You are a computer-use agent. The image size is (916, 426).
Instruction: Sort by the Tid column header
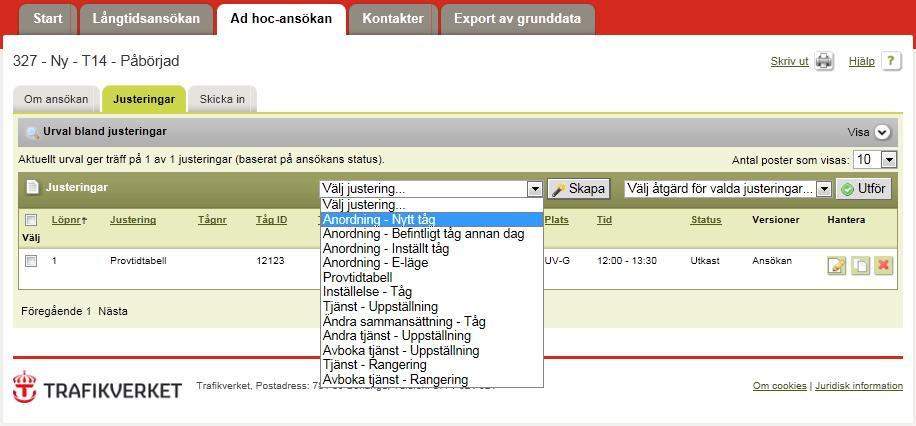604,220
